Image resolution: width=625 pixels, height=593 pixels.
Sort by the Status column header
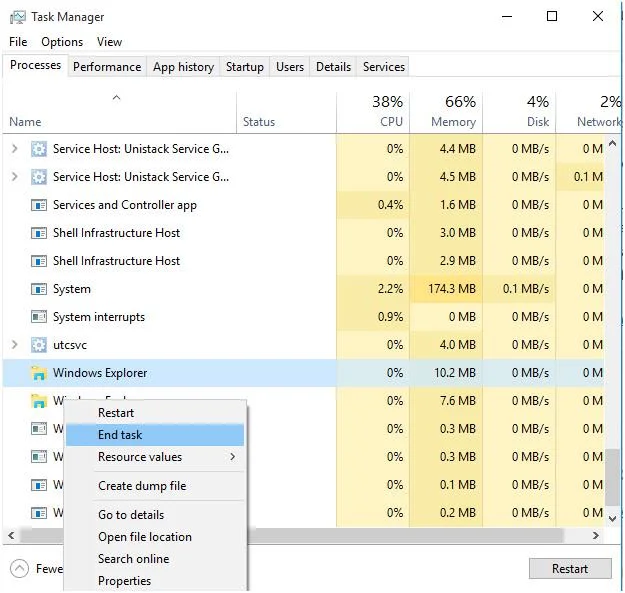tap(287, 112)
